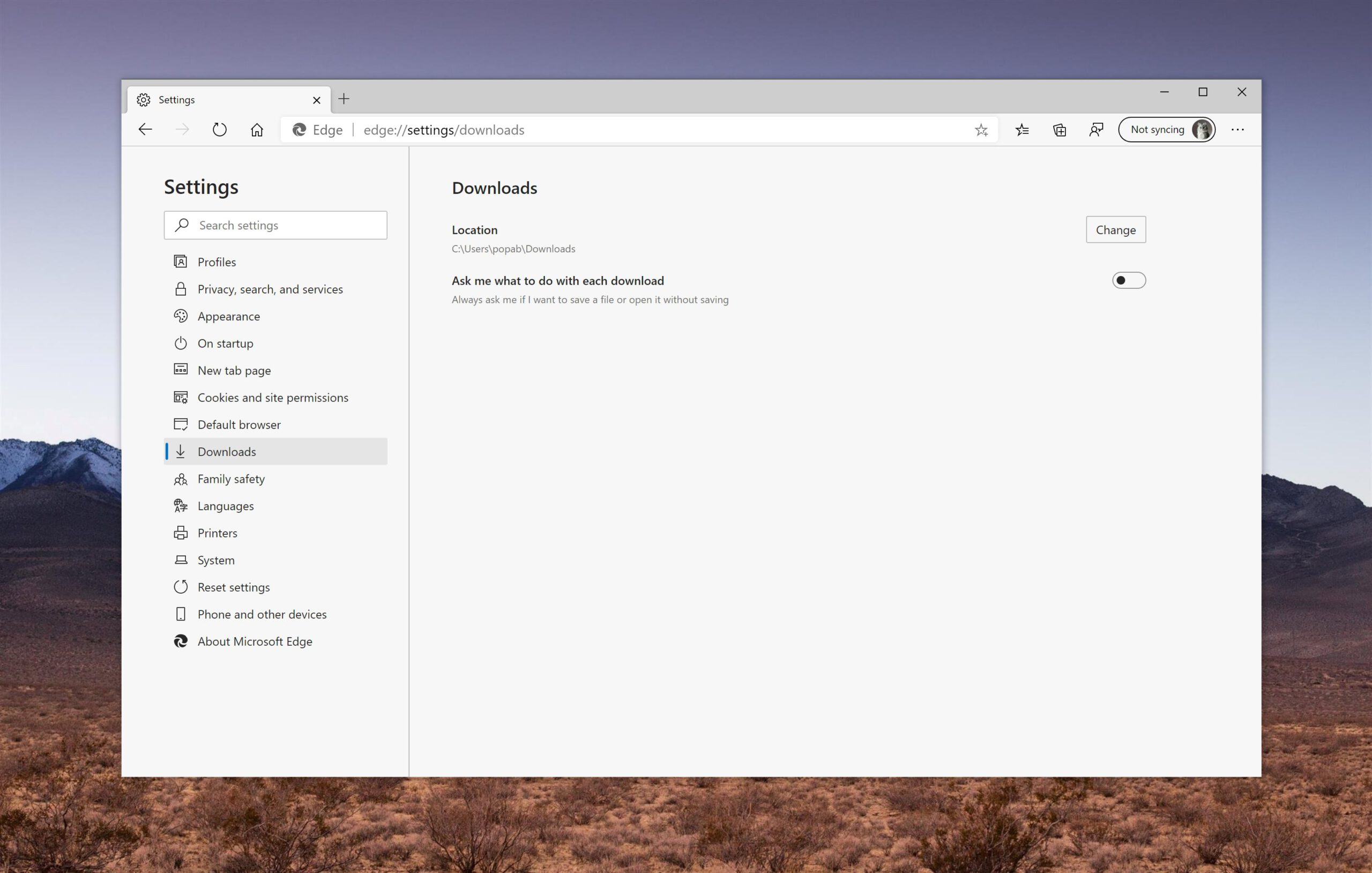Select the Profiles settings icon
The height and width of the screenshot is (873, 1372).
[181, 261]
